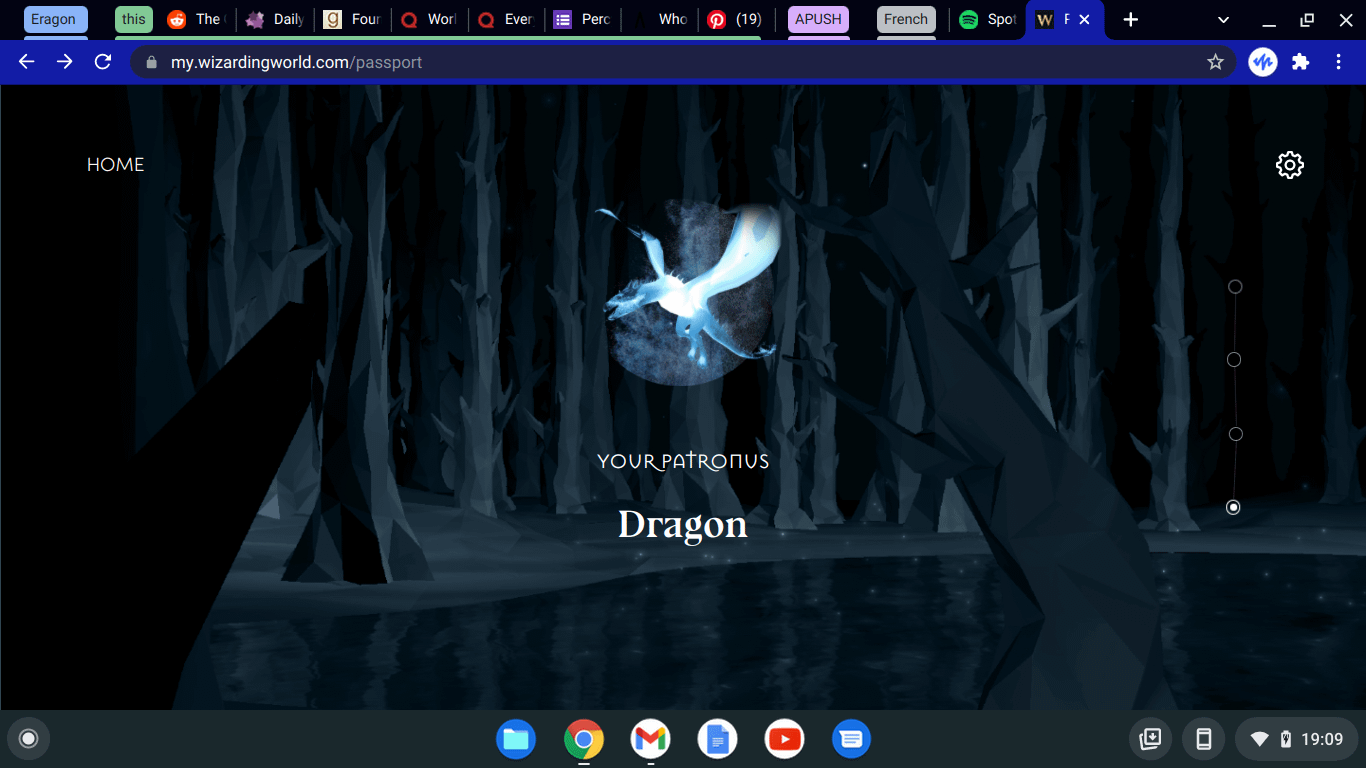Open Google Docs from the shelf
Image resolution: width=1366 pixels, height=768 pixels.
coord(717,739)
